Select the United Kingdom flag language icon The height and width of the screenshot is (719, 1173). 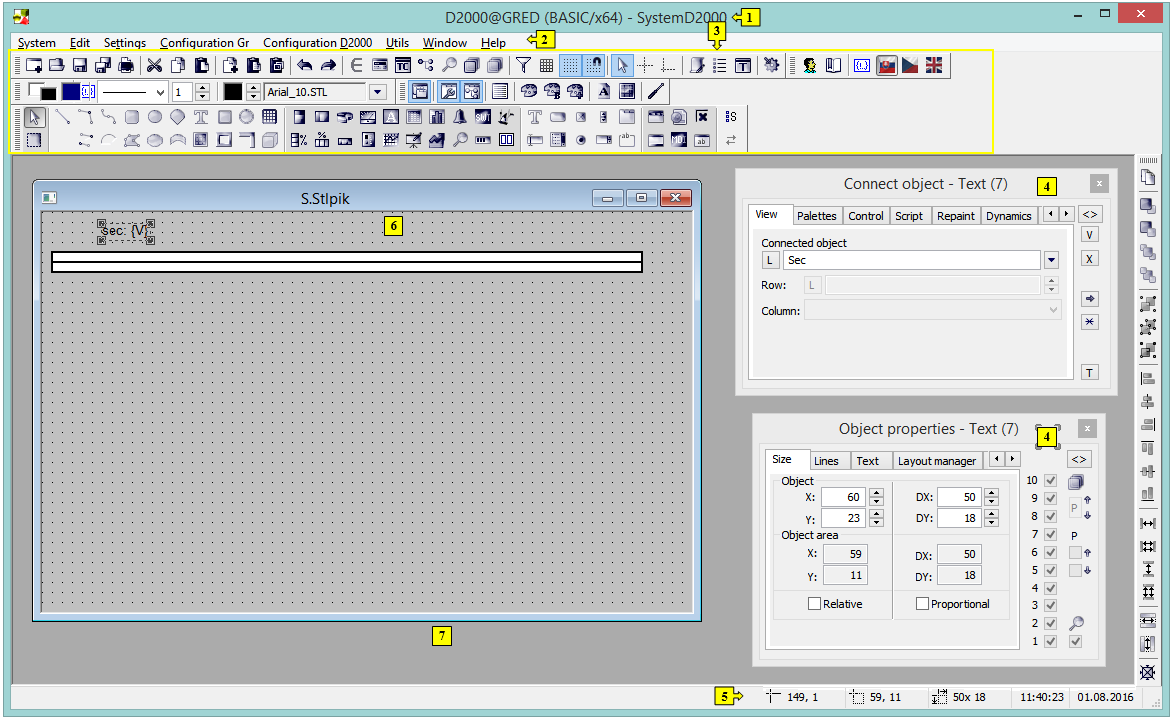pos(933,66)
